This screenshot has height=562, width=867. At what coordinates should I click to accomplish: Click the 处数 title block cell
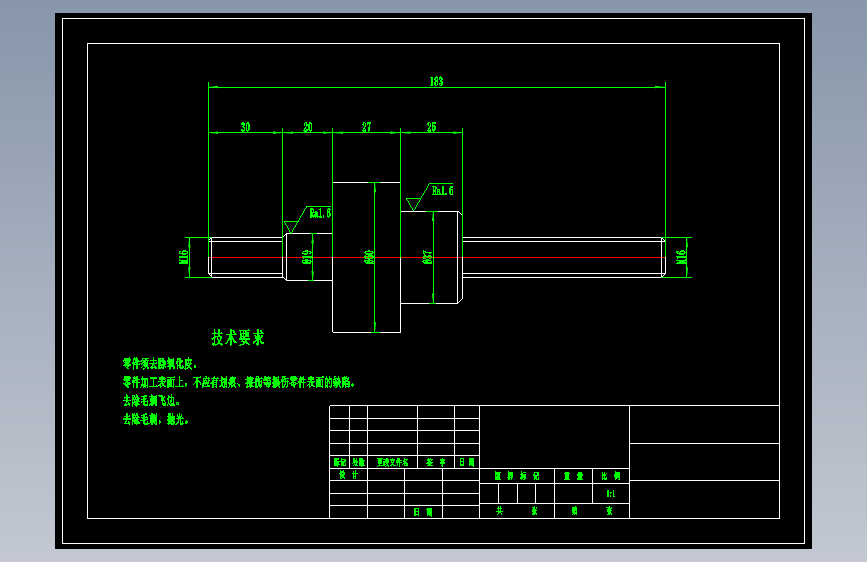(x=358, y=462)
